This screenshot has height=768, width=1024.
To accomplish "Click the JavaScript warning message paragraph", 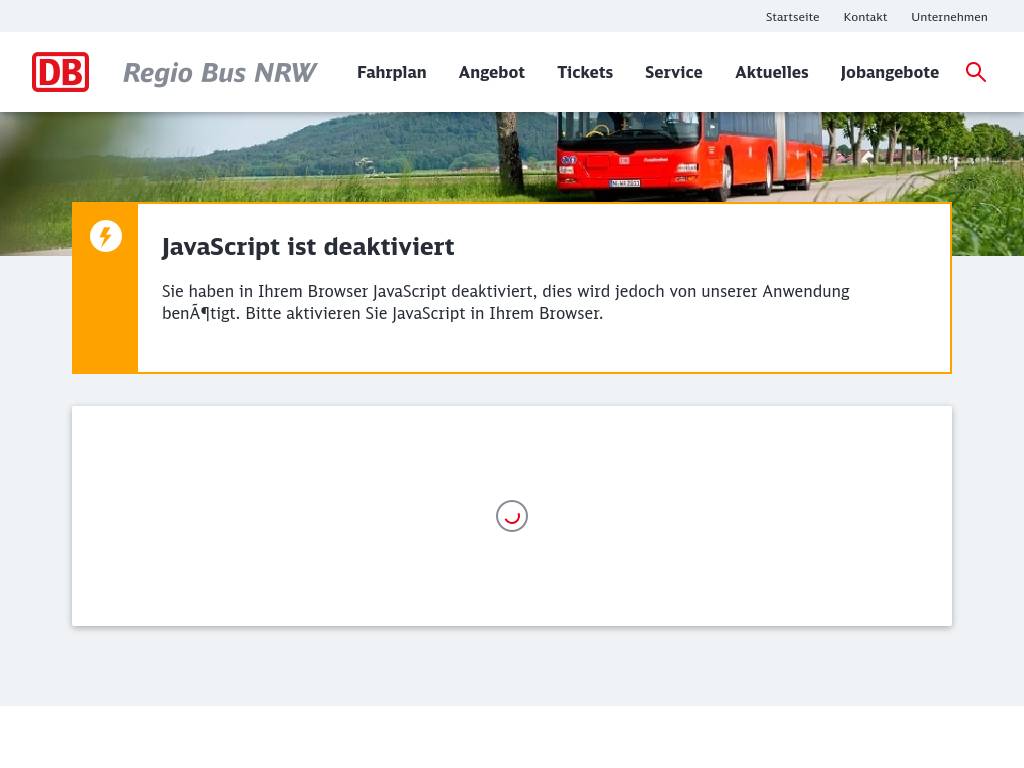I will [x=505, y=302].
